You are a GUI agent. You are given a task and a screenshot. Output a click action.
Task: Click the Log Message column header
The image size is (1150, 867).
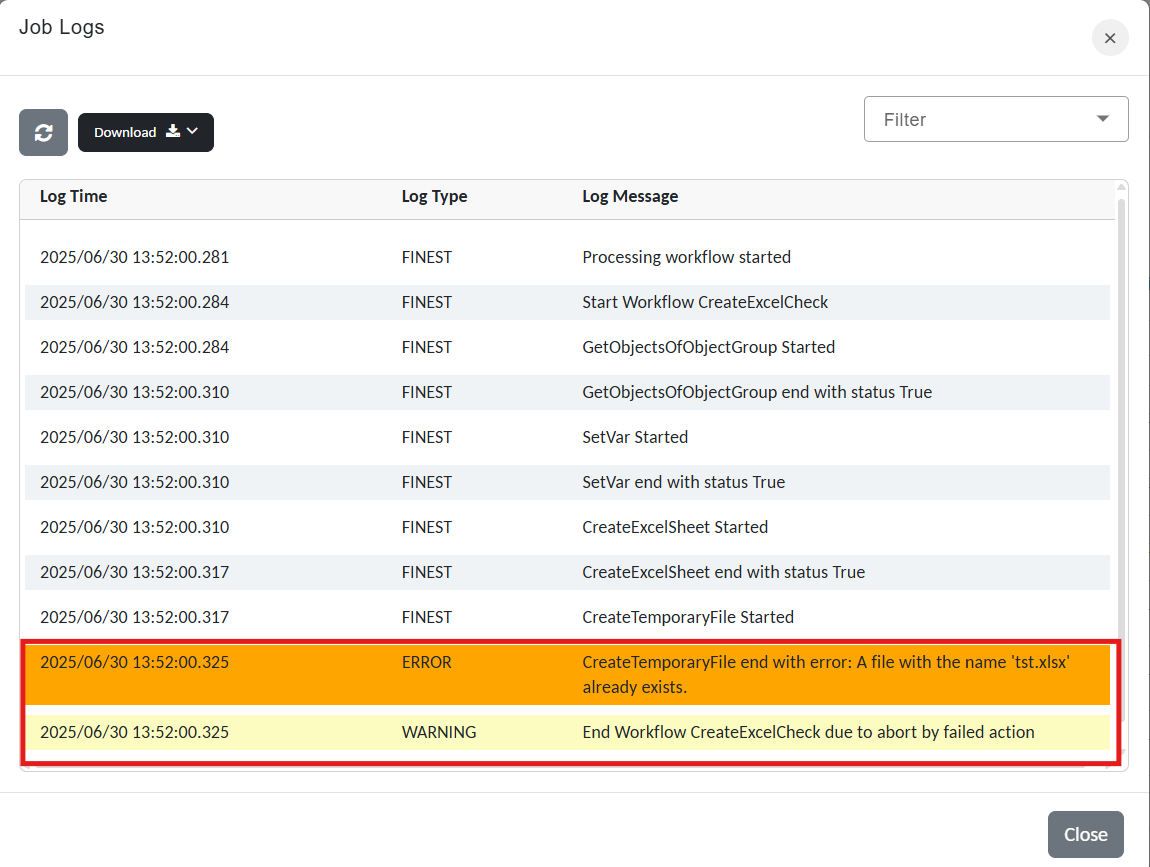pos(630,196)
